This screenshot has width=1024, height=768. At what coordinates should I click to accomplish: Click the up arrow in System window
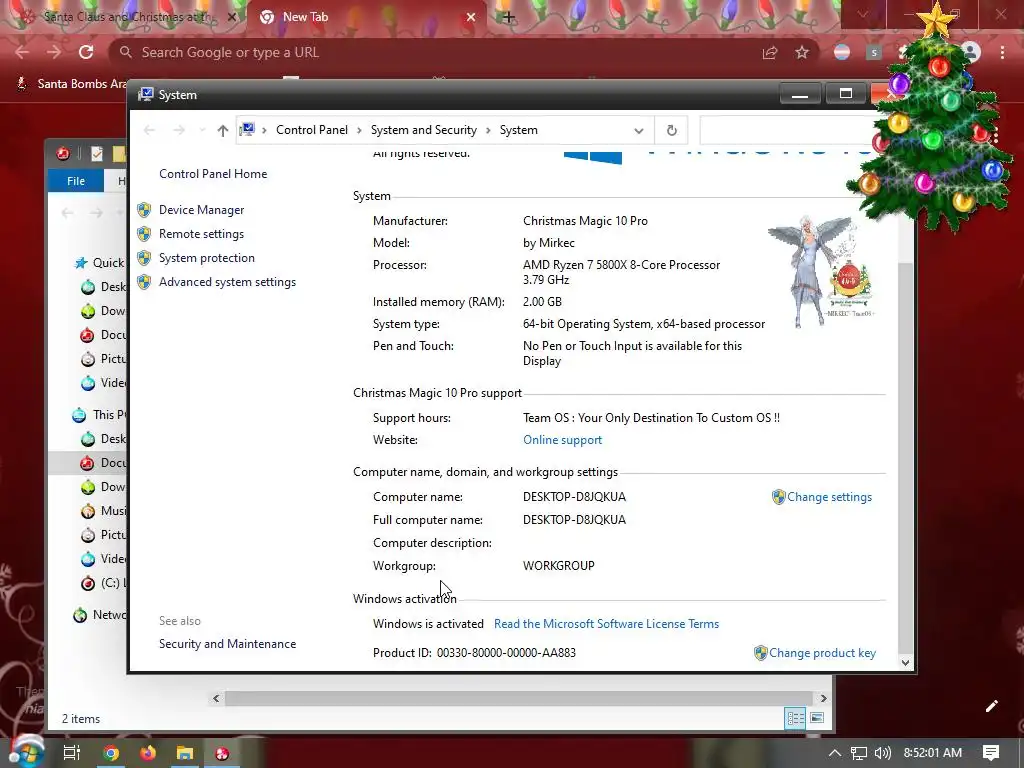(223, 131)
